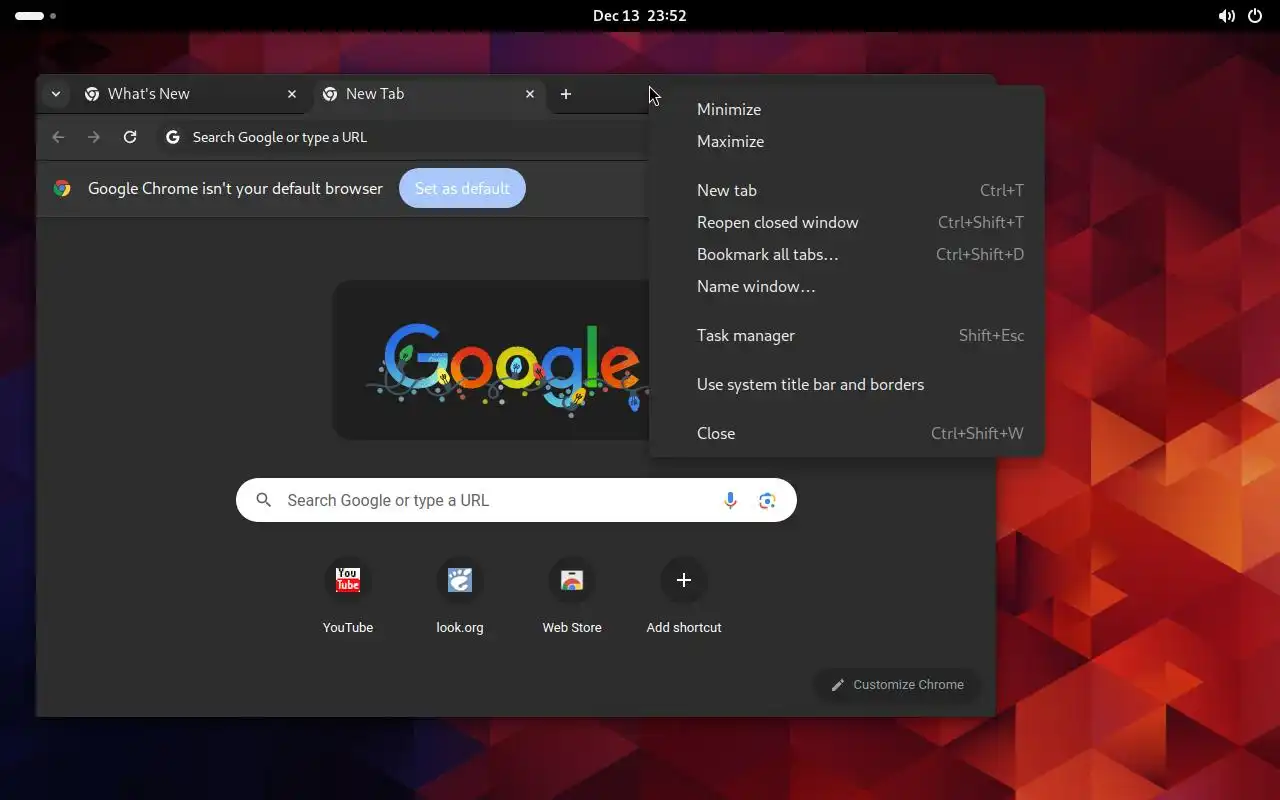The width and height of the screenshot is (1280, 800).
Task: Add a new shortcut tile
Action: (x=684, y=597)
